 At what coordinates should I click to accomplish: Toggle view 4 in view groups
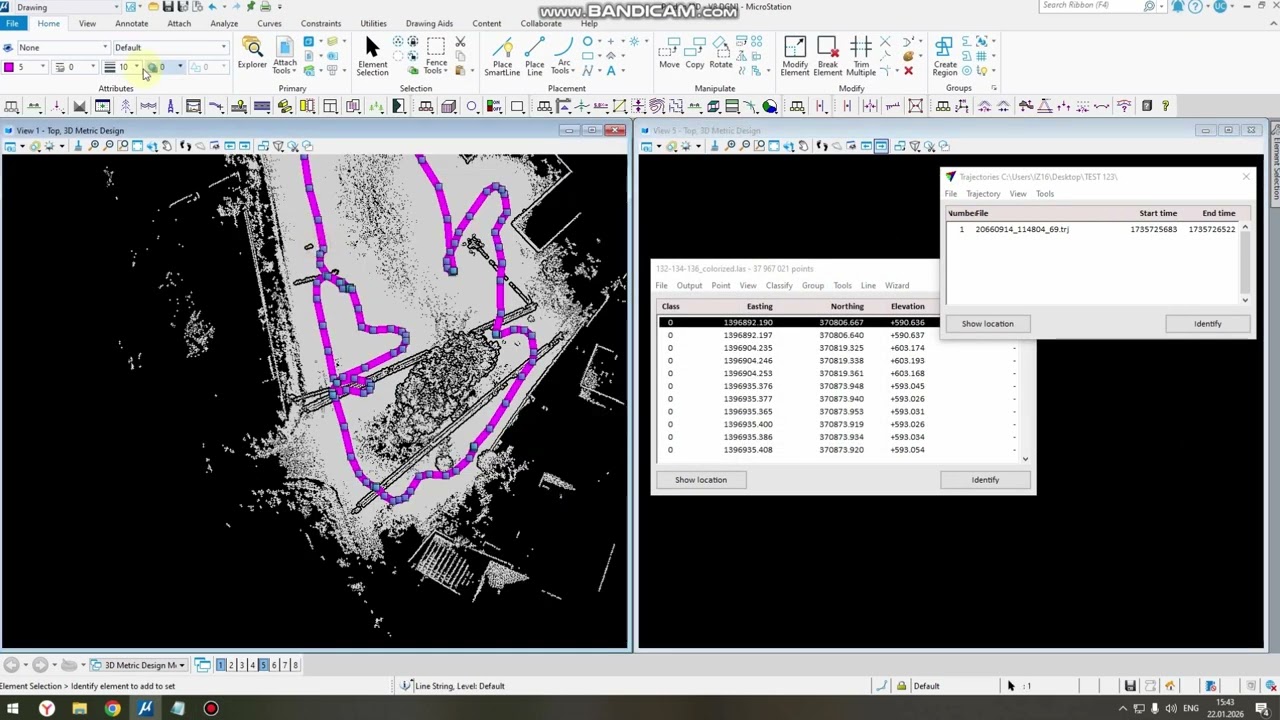(252, 665)
